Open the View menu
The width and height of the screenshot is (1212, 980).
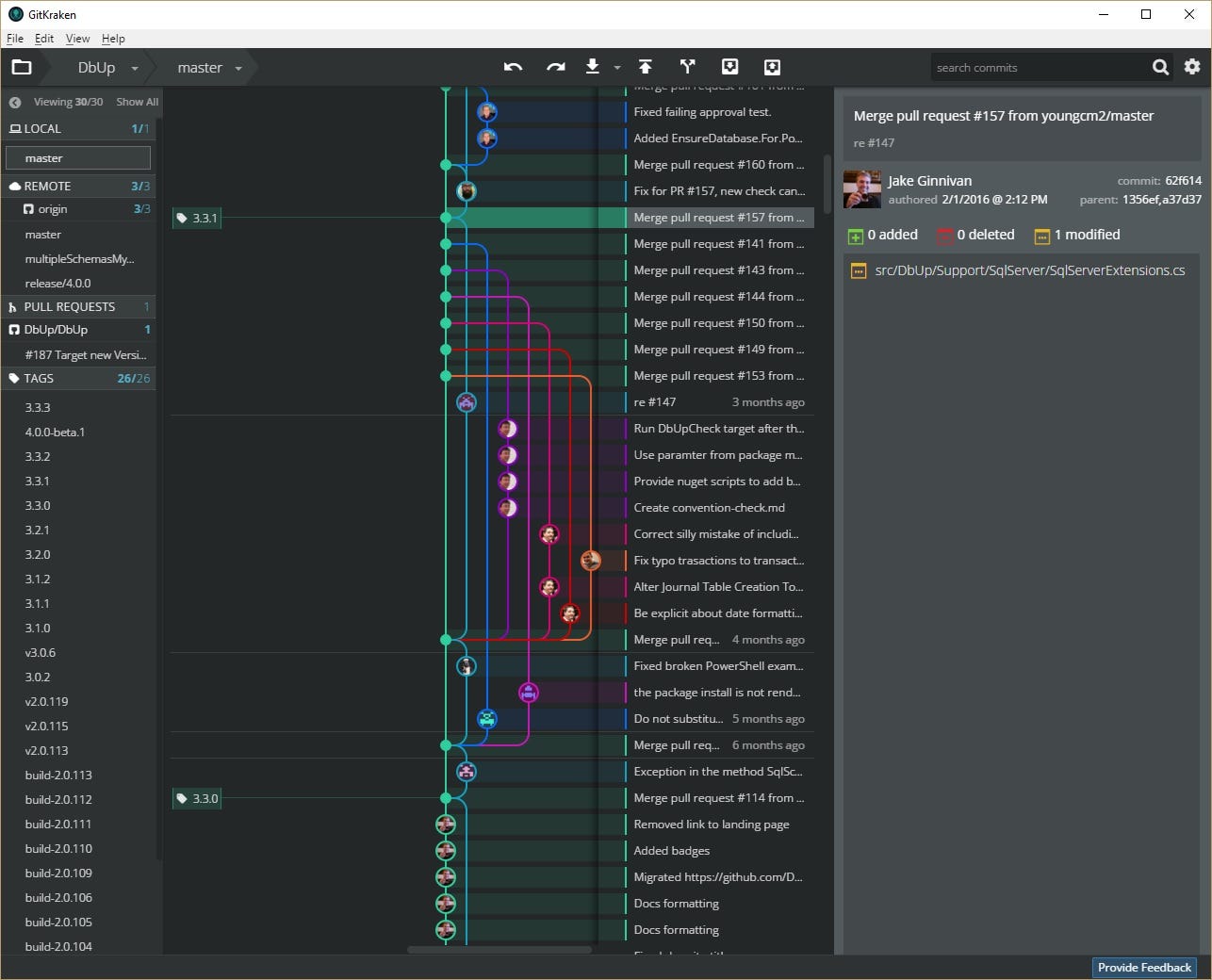[x=77, y=39]
